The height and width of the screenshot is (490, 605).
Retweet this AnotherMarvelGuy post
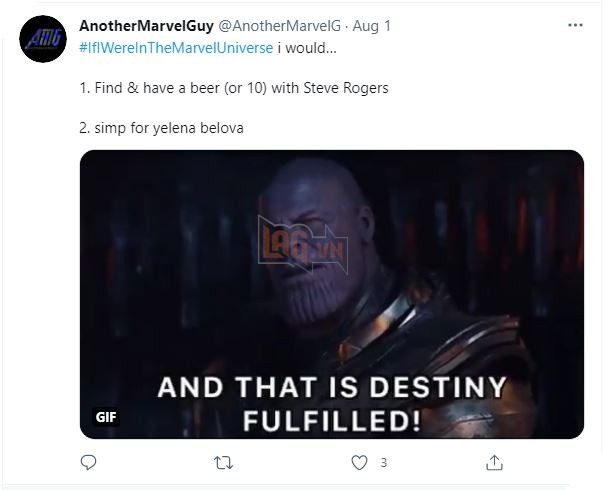[x=224, y=463]
